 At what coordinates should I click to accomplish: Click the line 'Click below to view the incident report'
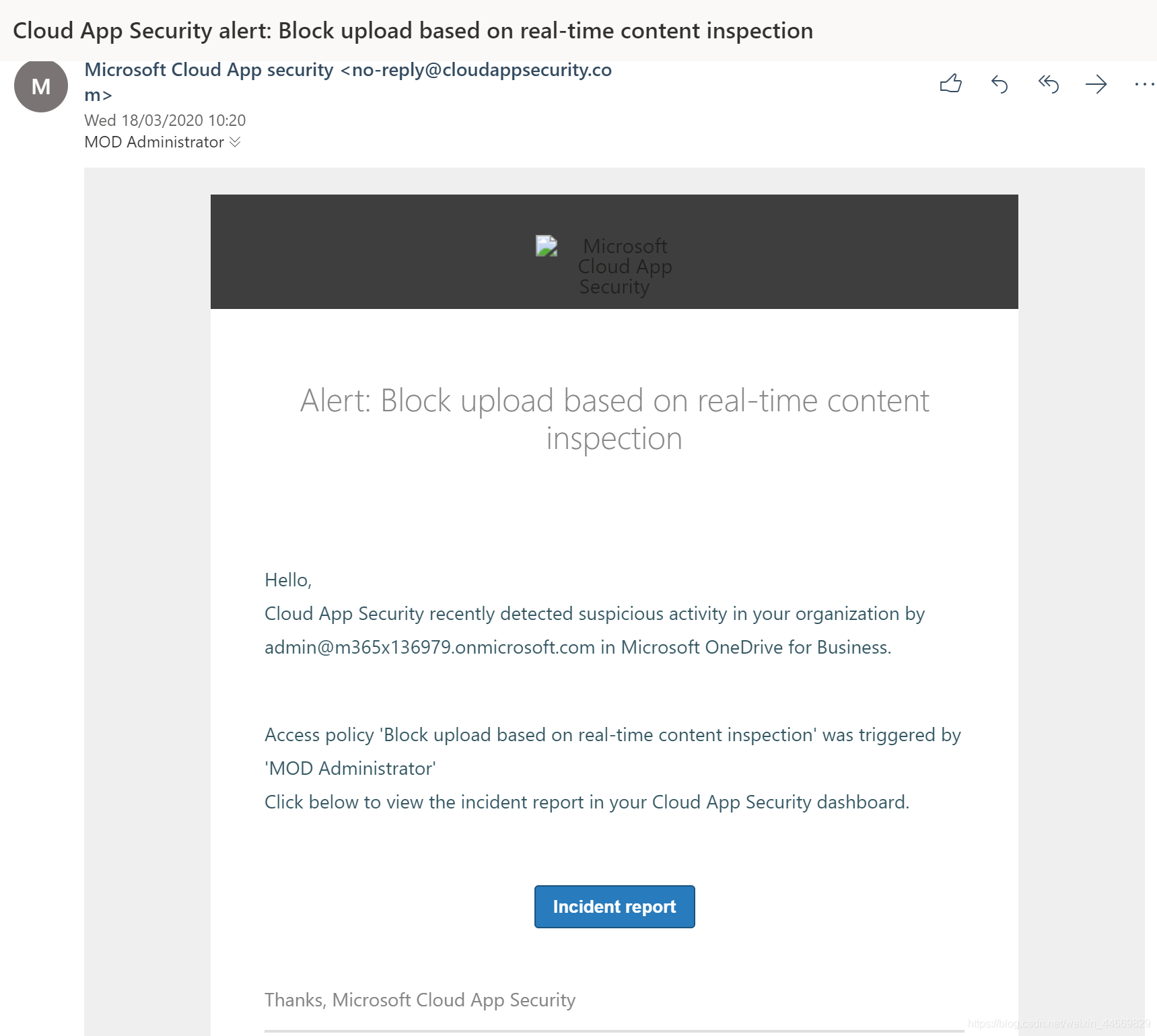click(587, 802)
